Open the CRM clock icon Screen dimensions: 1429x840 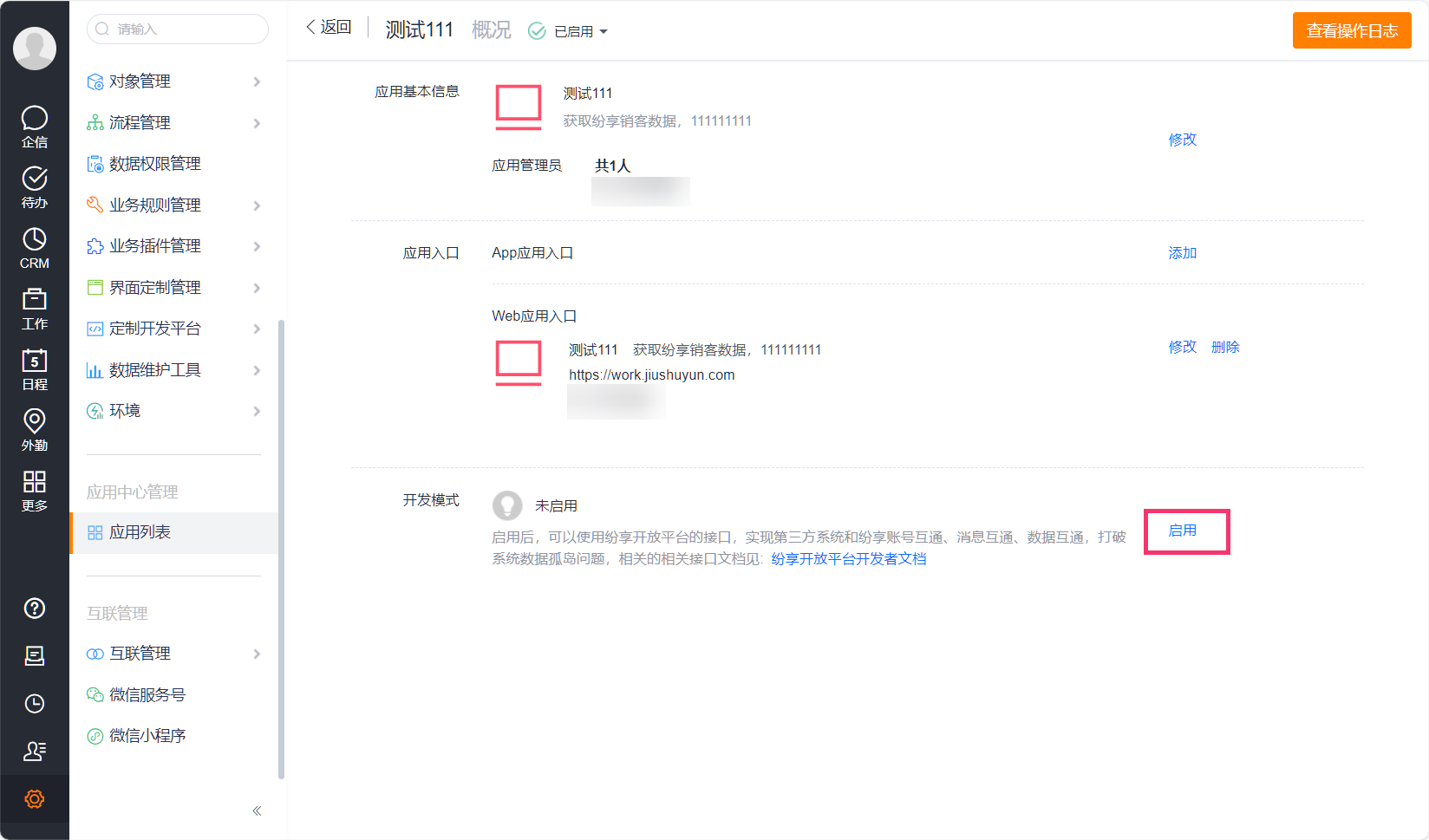pyautogui.click(x=34, y=248)
